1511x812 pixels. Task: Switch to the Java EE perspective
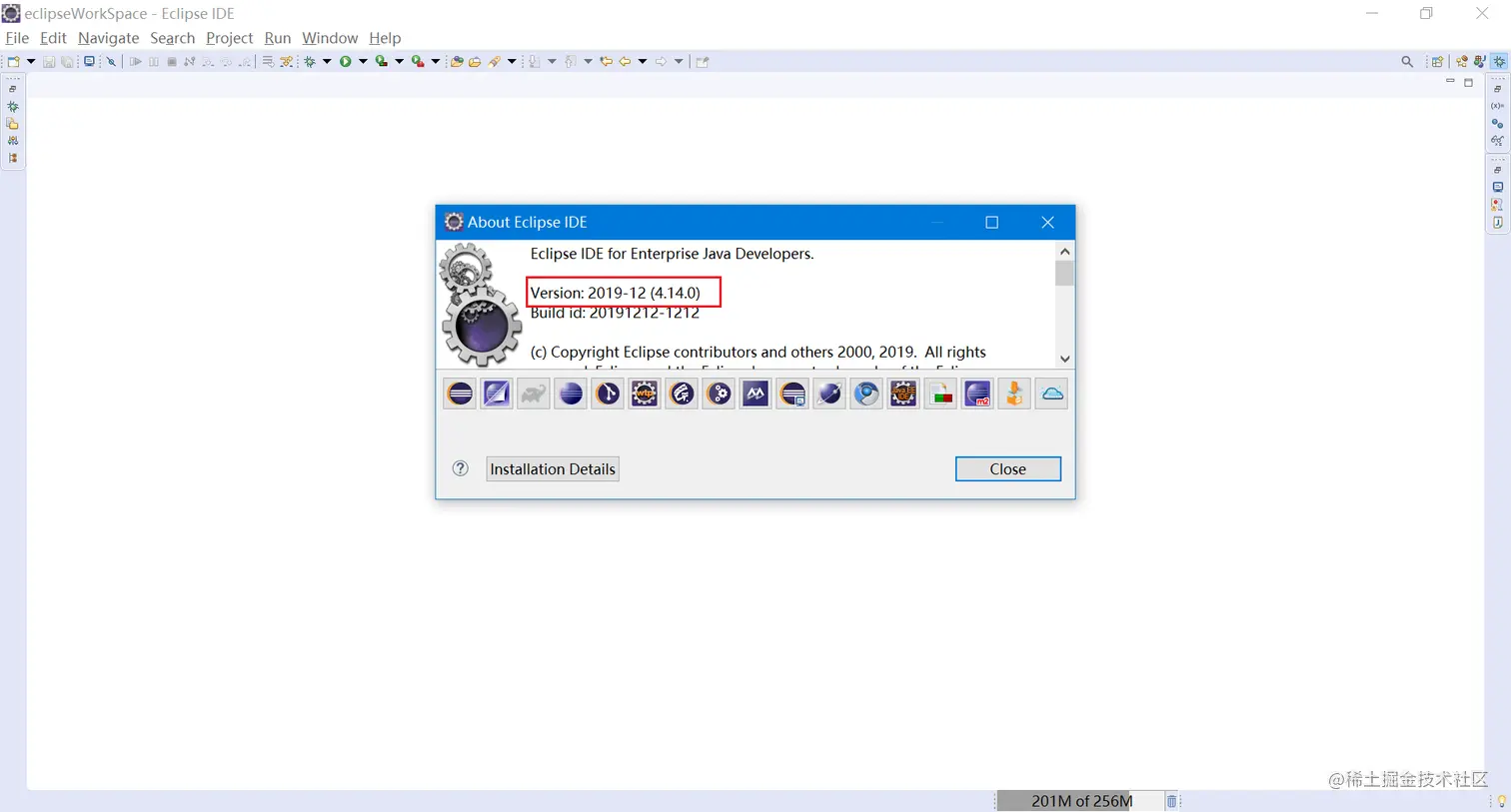click(1462, 61)
